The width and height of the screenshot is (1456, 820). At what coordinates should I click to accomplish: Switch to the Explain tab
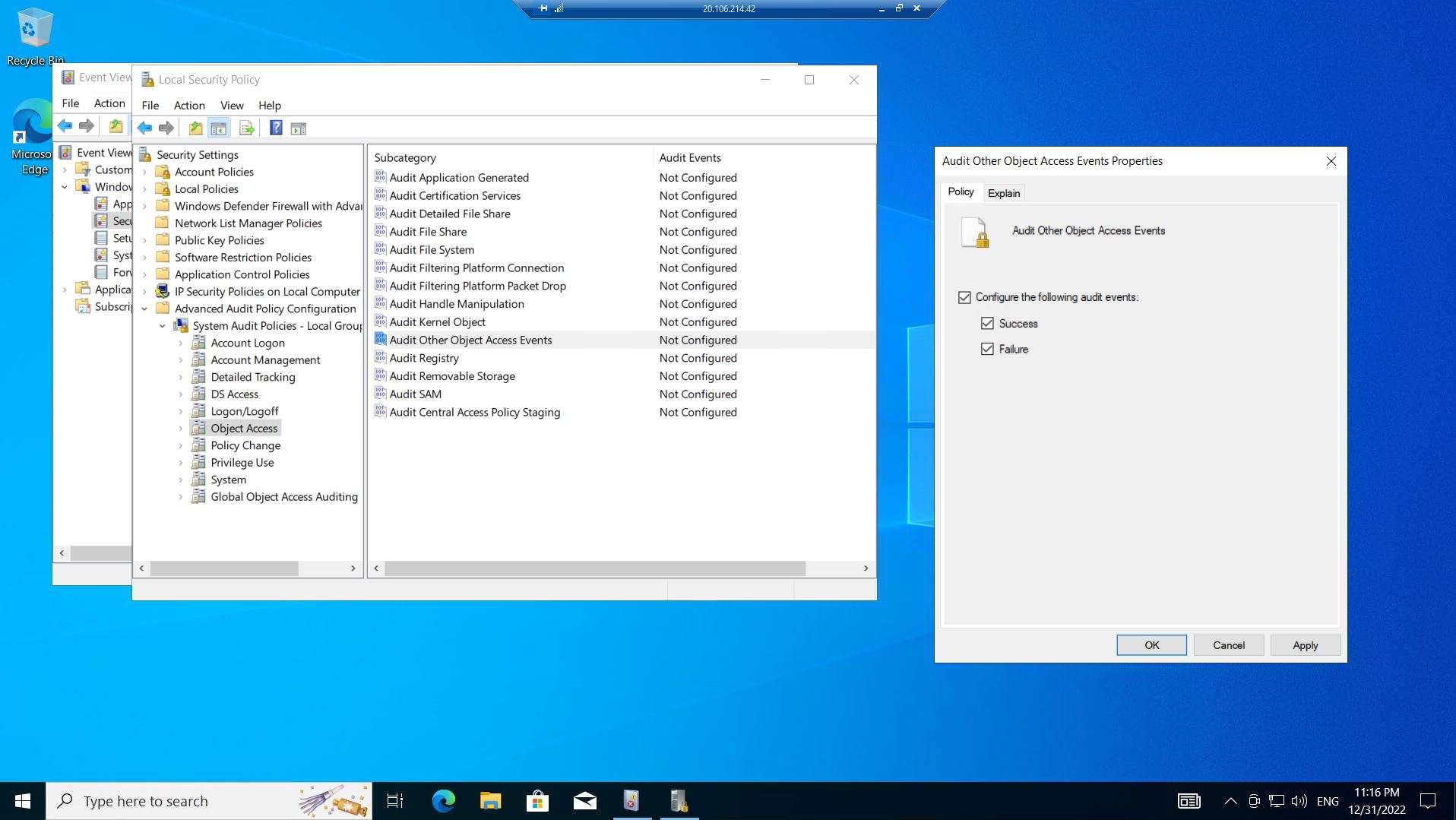[1003, 193]
